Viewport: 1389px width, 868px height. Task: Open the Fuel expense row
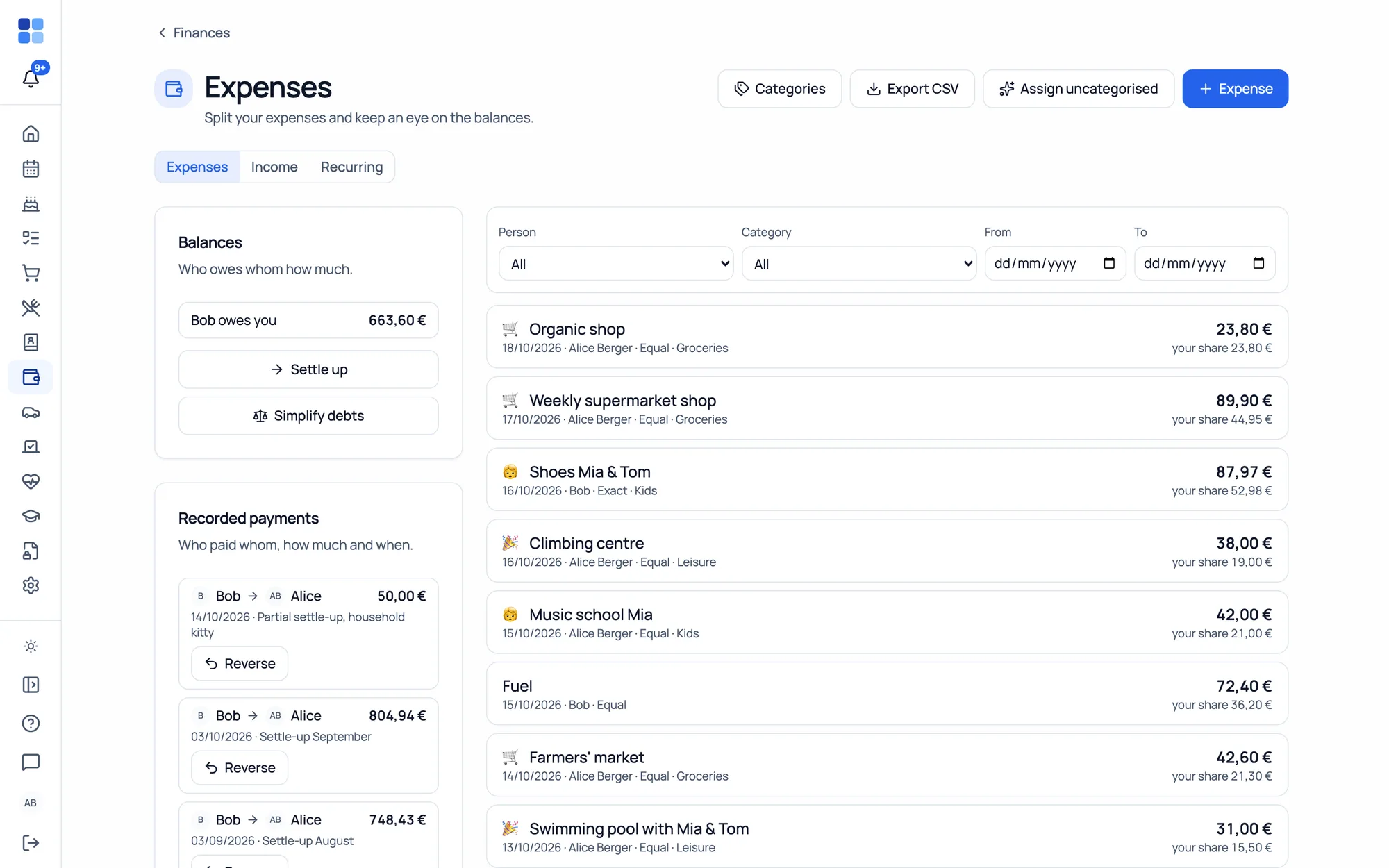pyautogui.click(x=888, y=694)
